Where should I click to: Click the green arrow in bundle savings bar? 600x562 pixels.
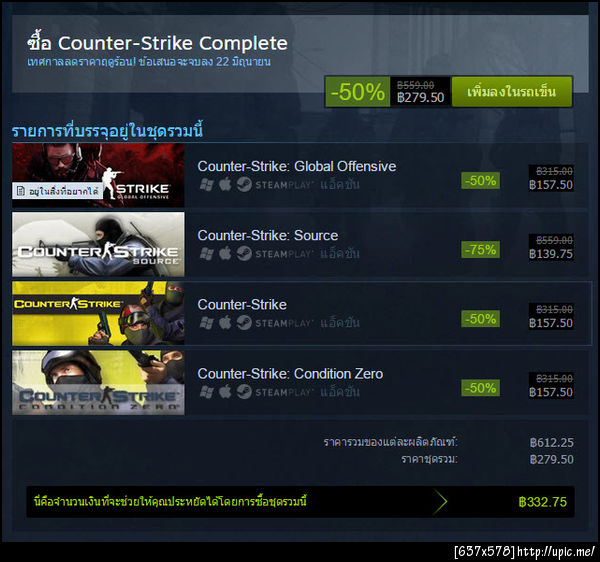coord(440,502)
